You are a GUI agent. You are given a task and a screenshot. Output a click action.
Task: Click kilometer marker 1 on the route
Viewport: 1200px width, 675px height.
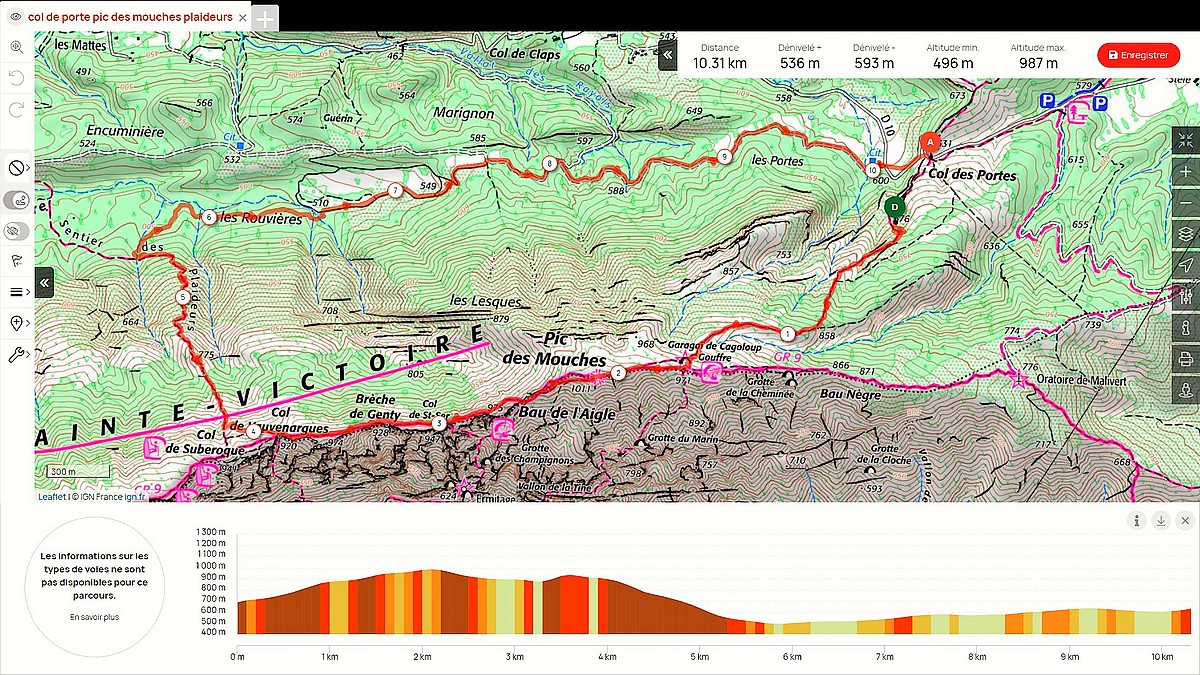(x=788, y=334)
